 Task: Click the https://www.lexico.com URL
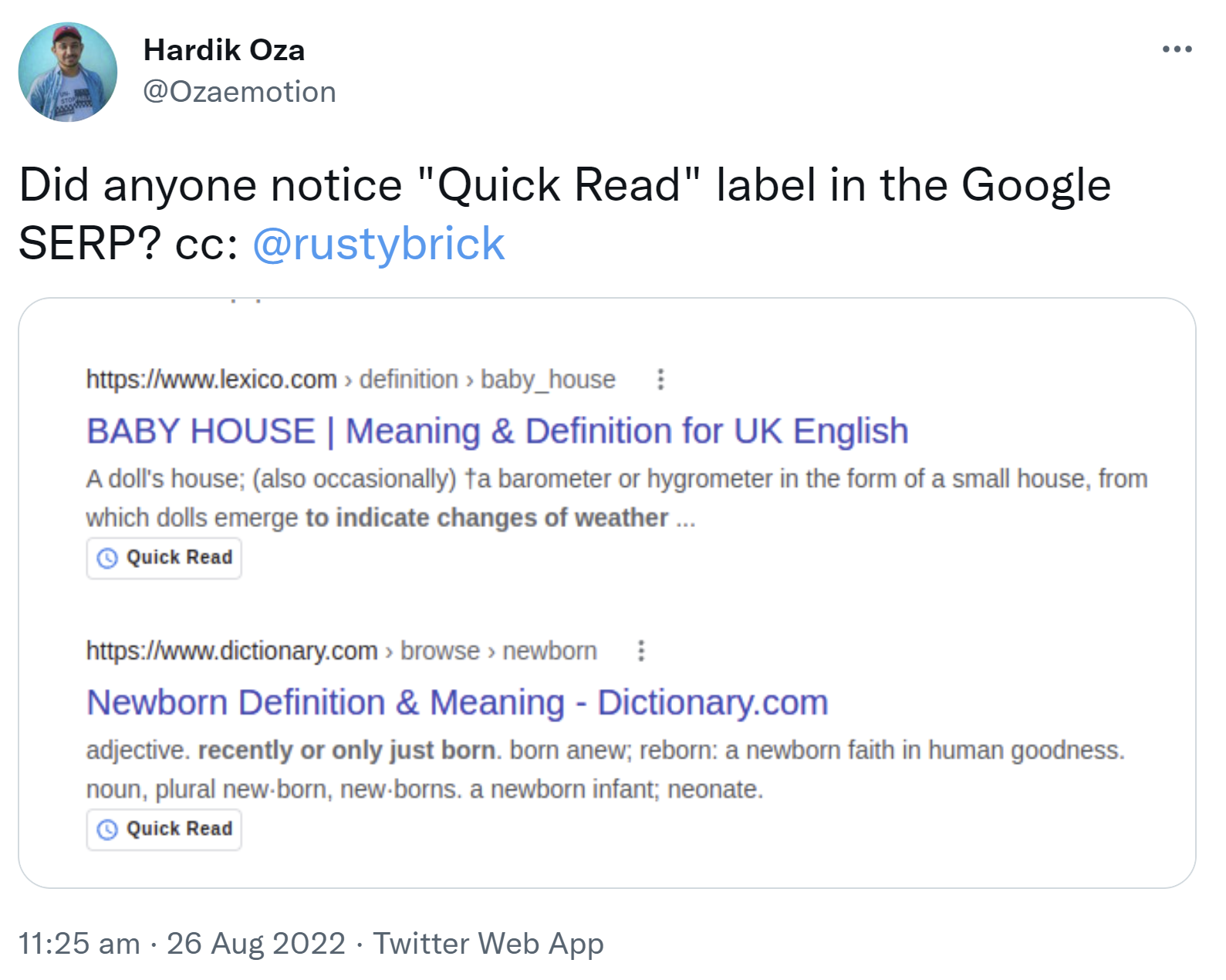tap(211, 379)
